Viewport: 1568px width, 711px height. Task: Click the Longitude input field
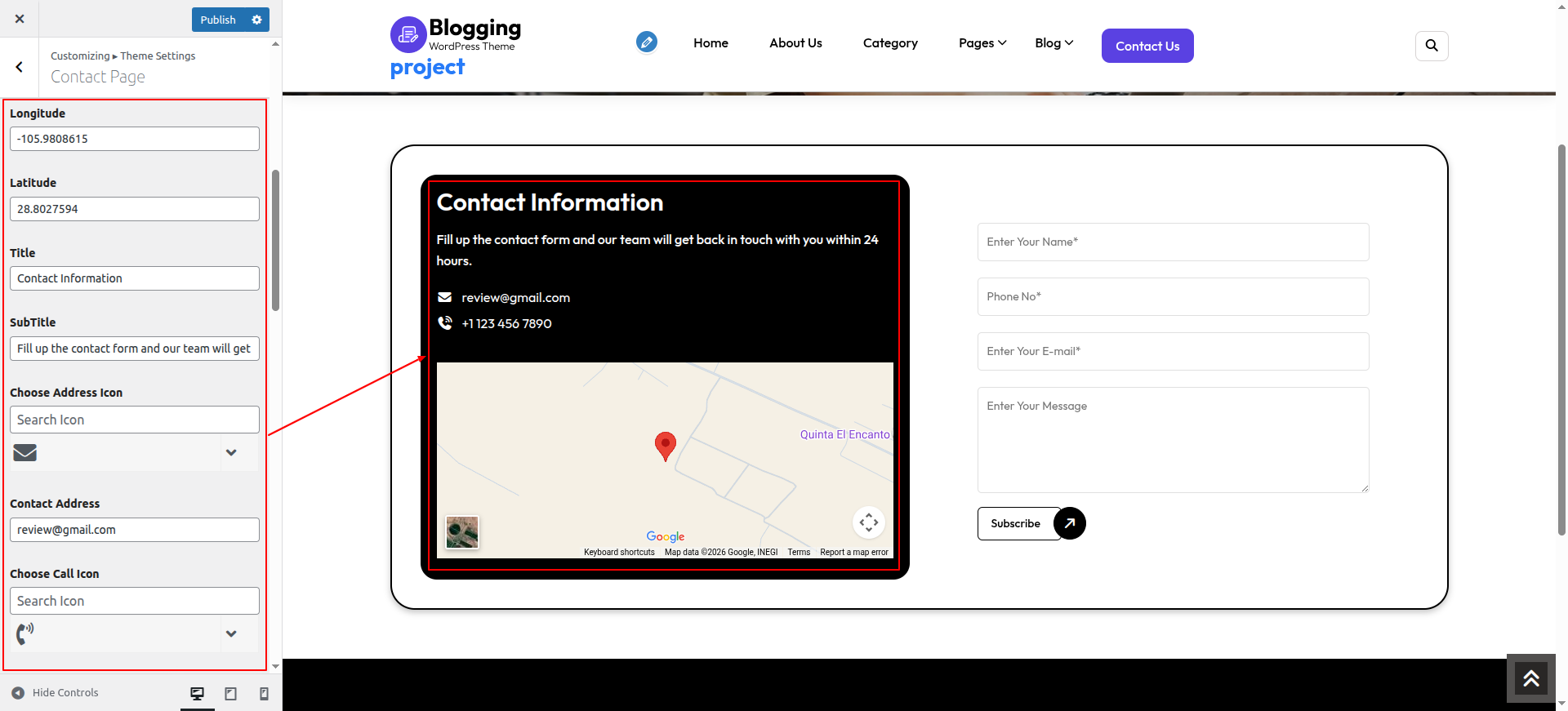[135, 139]
